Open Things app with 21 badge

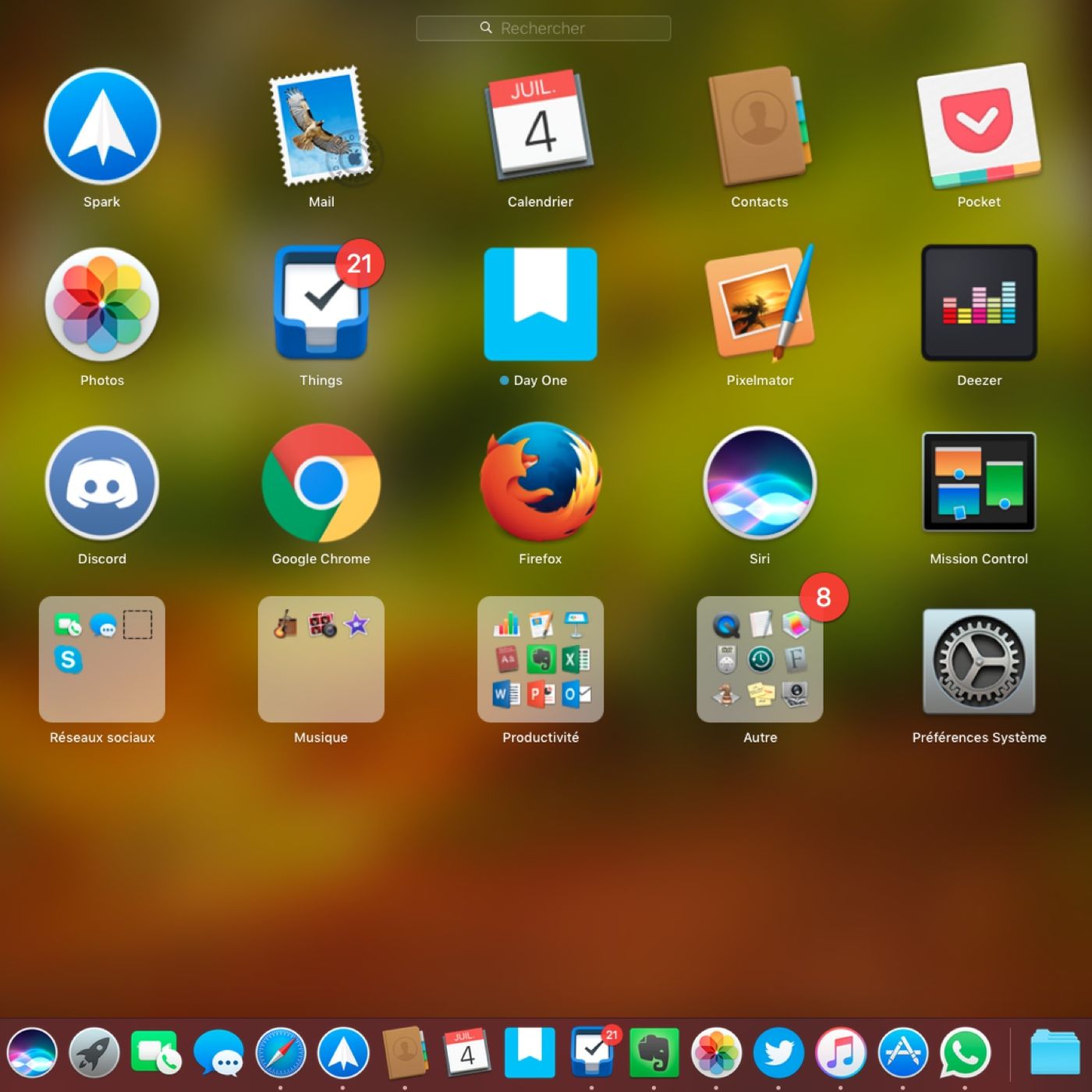(x=321, y=301)
